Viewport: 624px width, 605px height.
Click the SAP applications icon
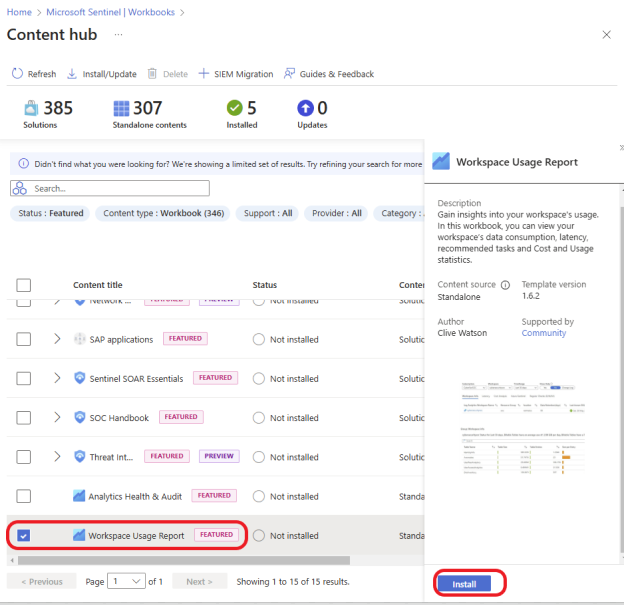pos(80,339)
